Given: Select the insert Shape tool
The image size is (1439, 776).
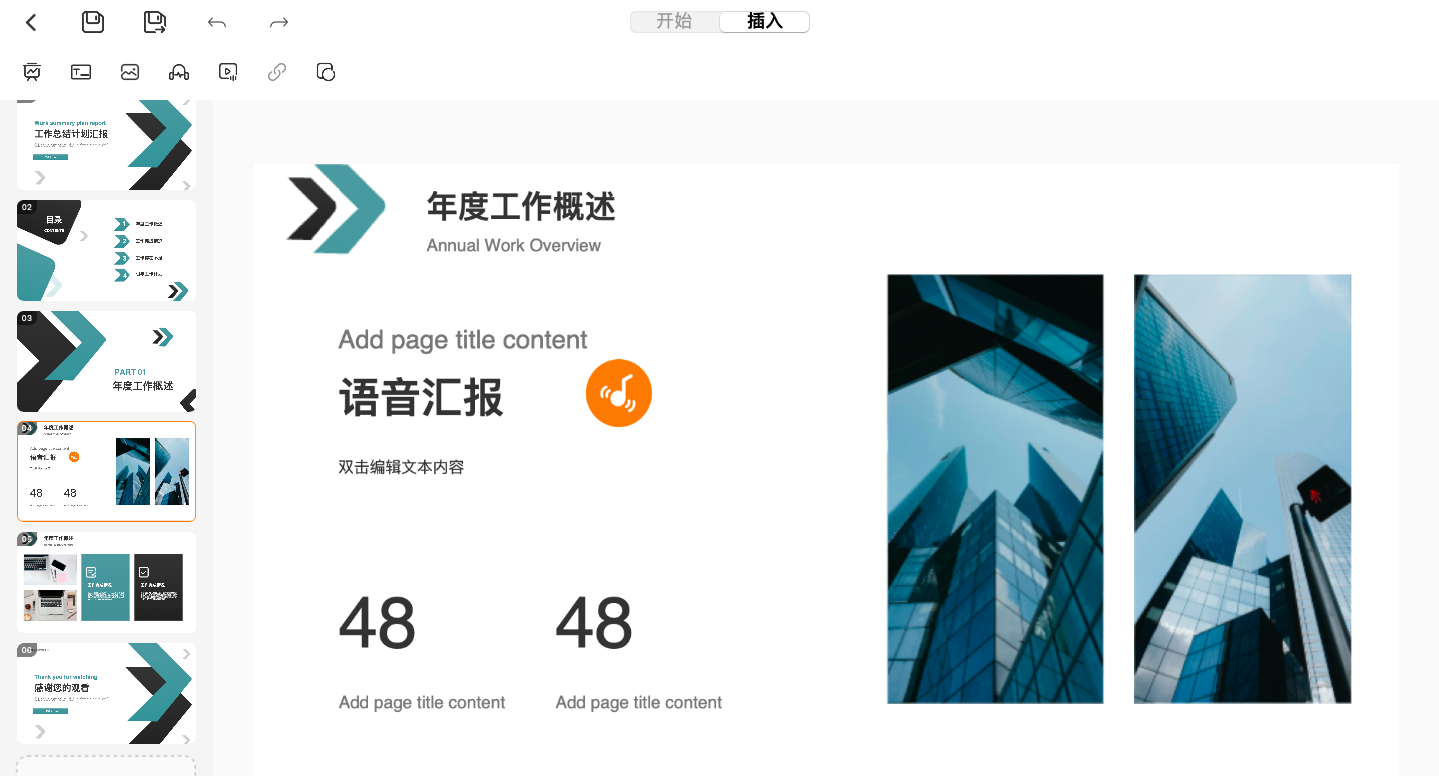Looking at the screenshot, I should point(325,71).
